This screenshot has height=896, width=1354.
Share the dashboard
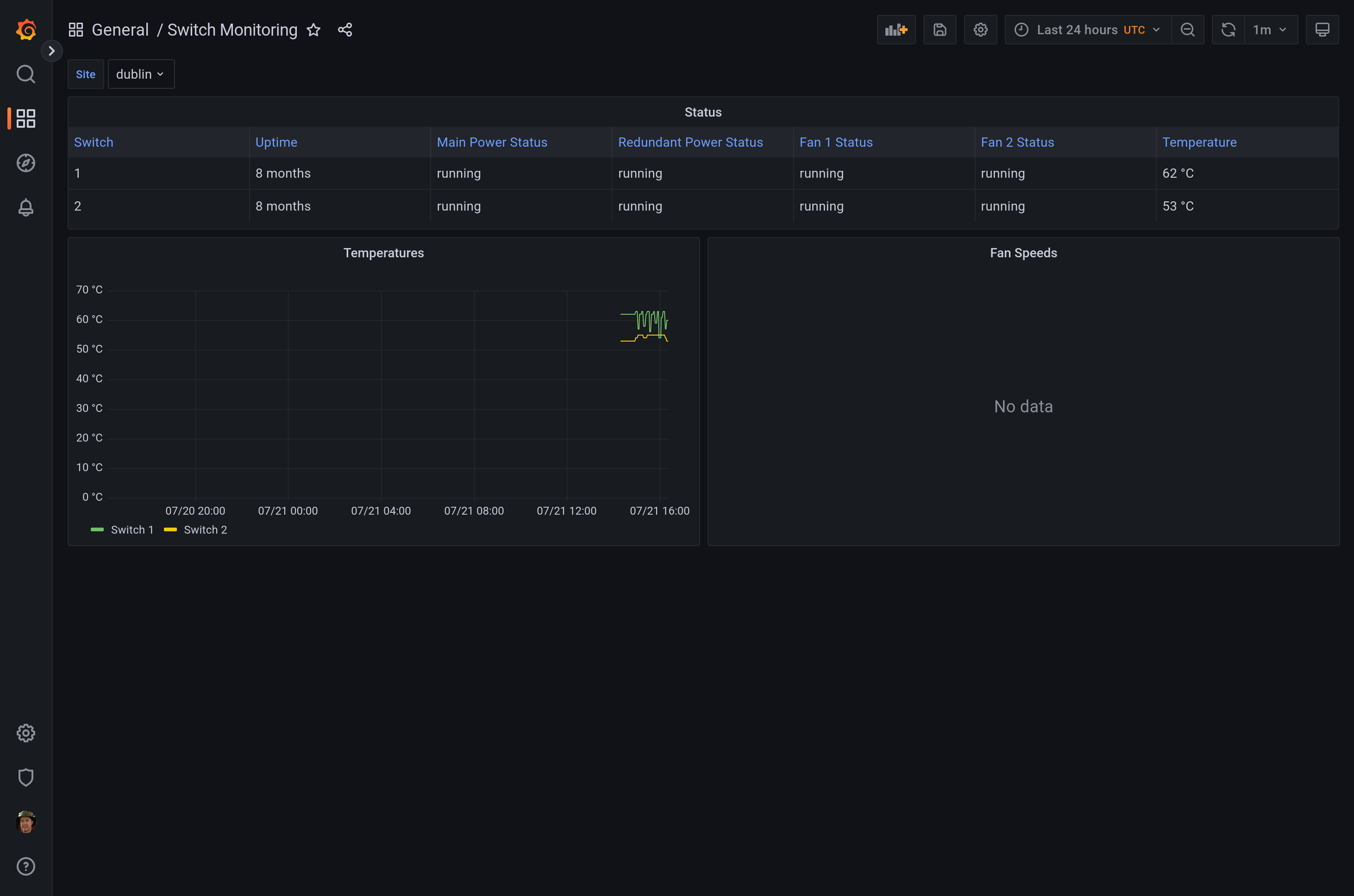[345, 30]
